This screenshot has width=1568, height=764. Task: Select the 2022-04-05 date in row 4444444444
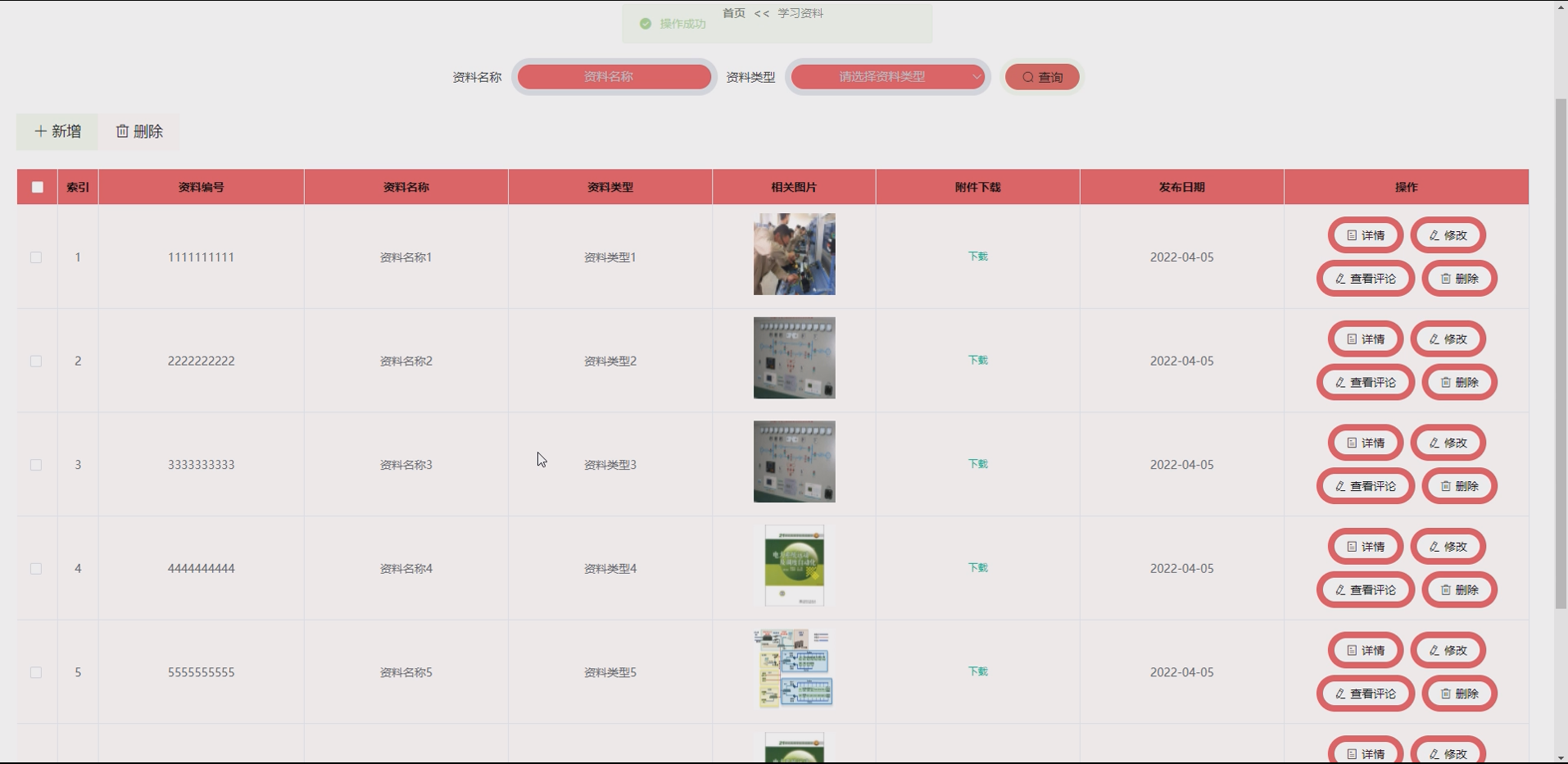coord(1182,569)
